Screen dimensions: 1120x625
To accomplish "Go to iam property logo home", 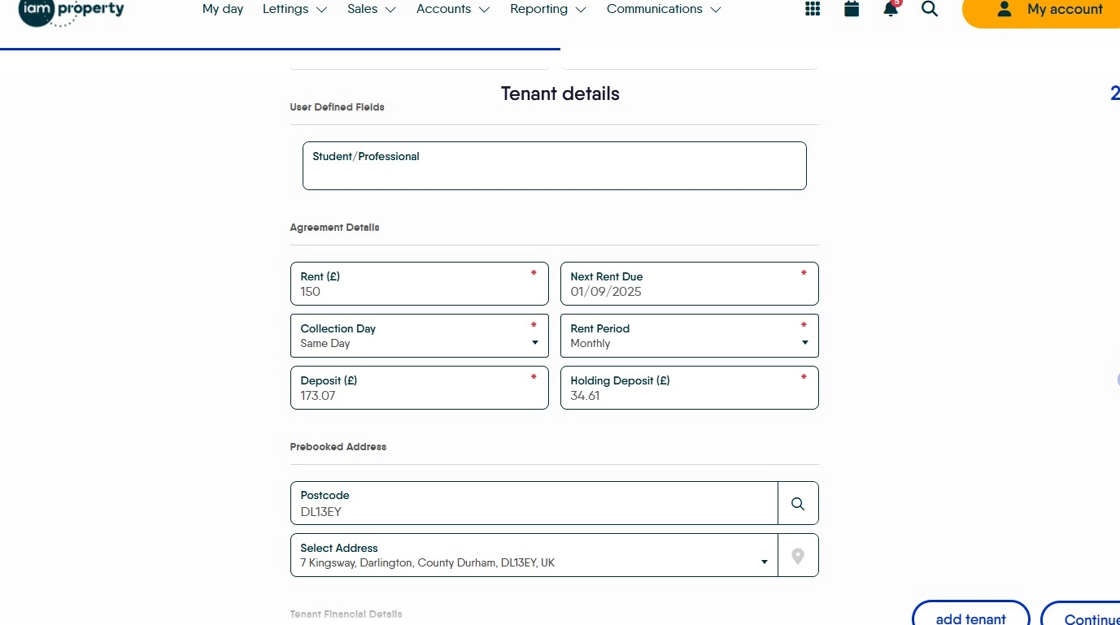I will [x=71, y=10].
